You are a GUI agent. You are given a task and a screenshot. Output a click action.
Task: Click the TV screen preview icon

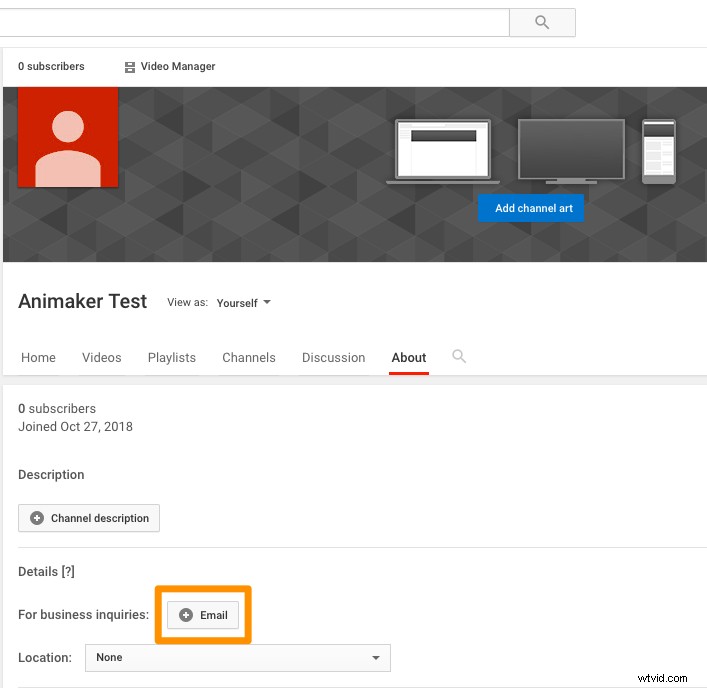(x=571, y=151)
